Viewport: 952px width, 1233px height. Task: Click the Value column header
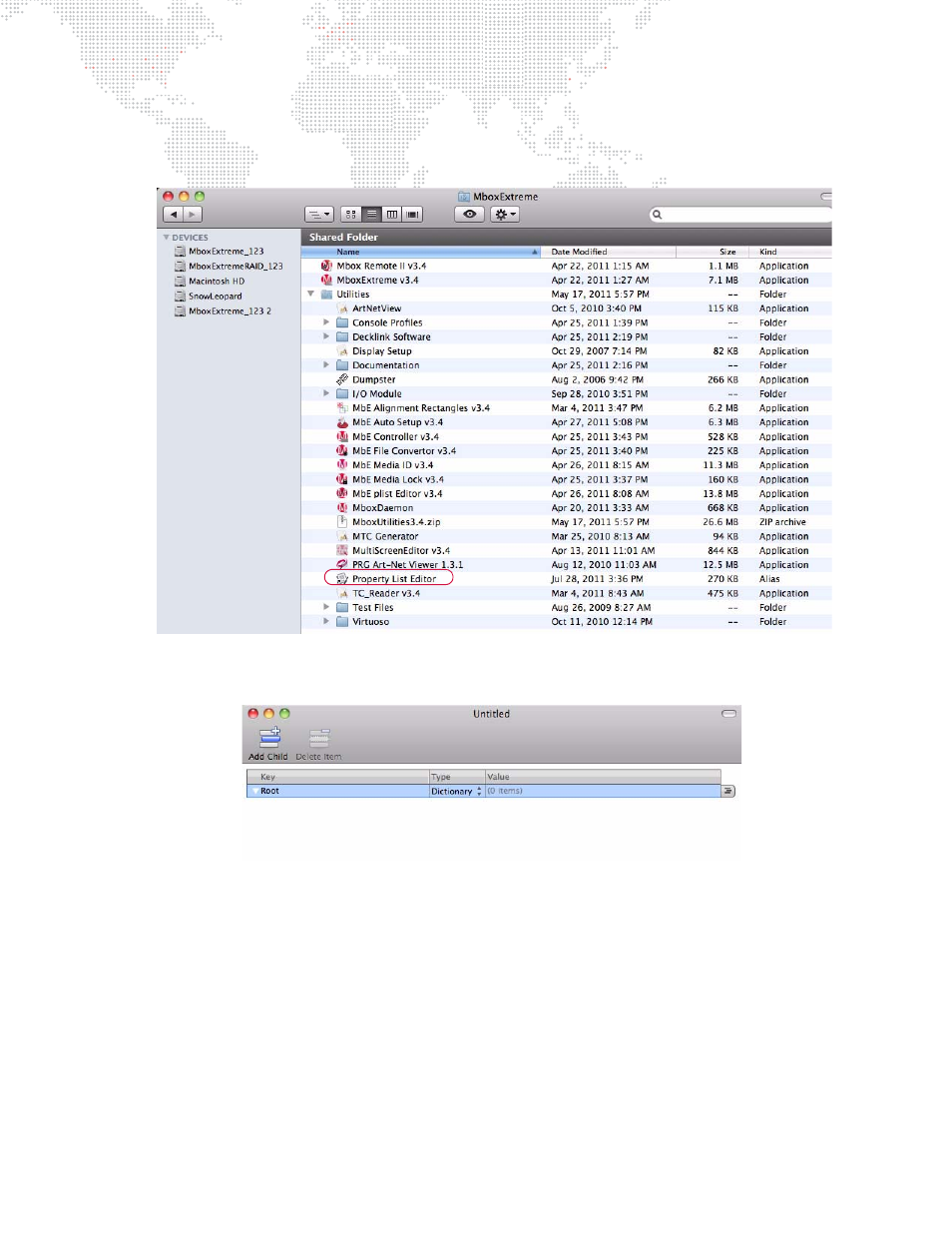[603, 777]
